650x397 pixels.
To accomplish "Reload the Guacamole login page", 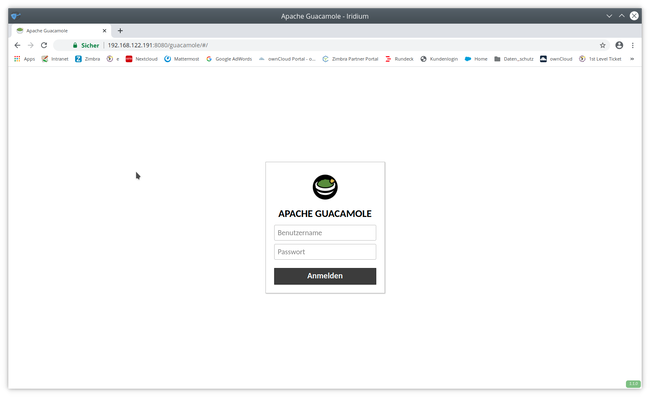I will click(44, 45).
